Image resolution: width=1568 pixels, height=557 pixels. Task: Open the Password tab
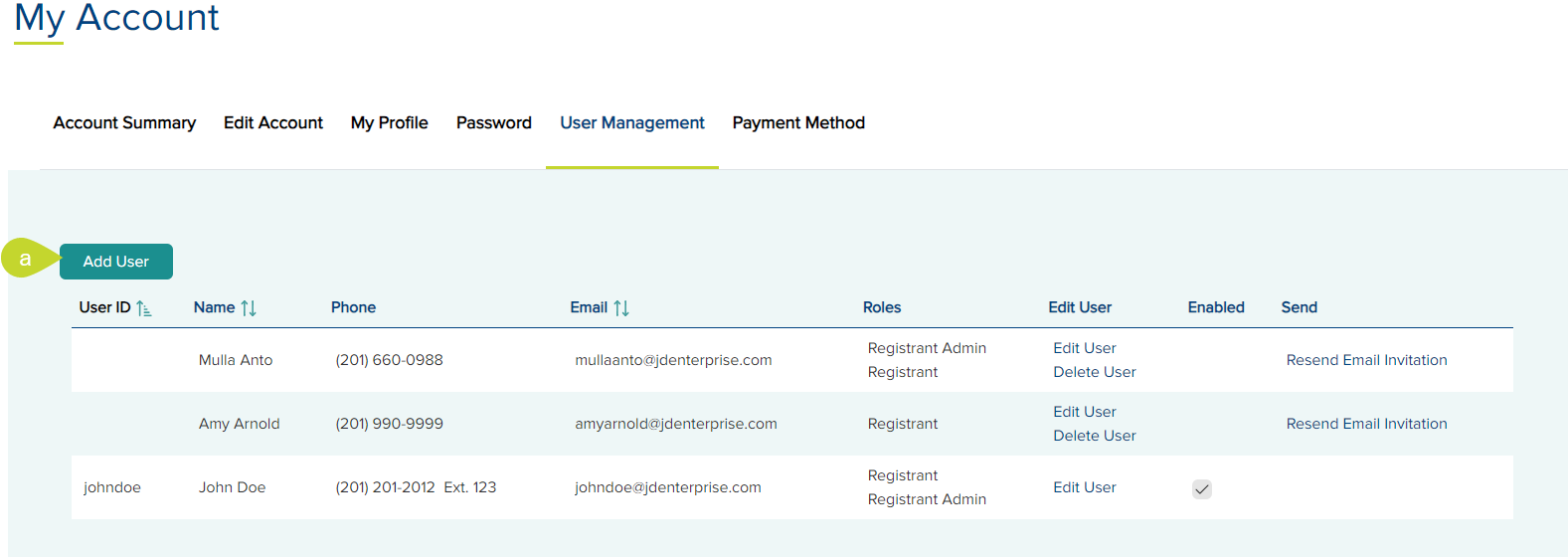tap(494, 123)
